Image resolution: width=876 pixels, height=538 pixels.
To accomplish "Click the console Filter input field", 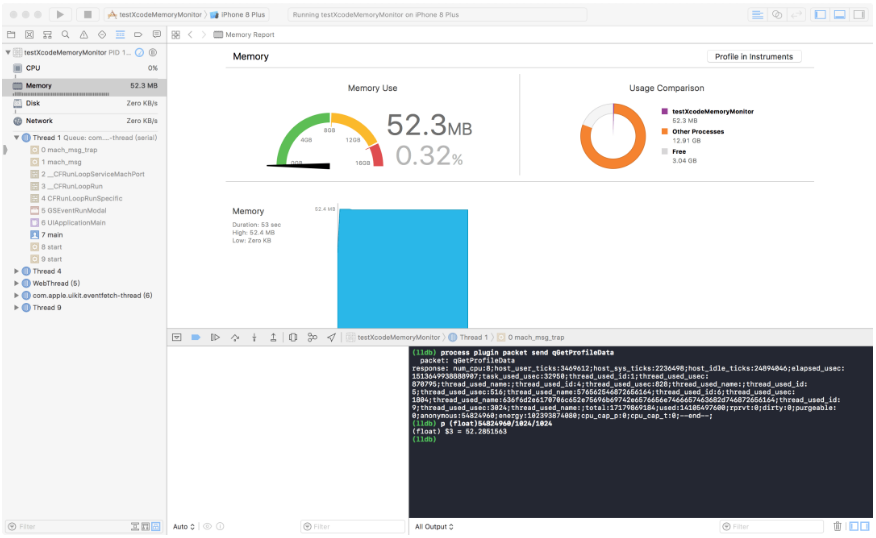I will pos(772,526).
